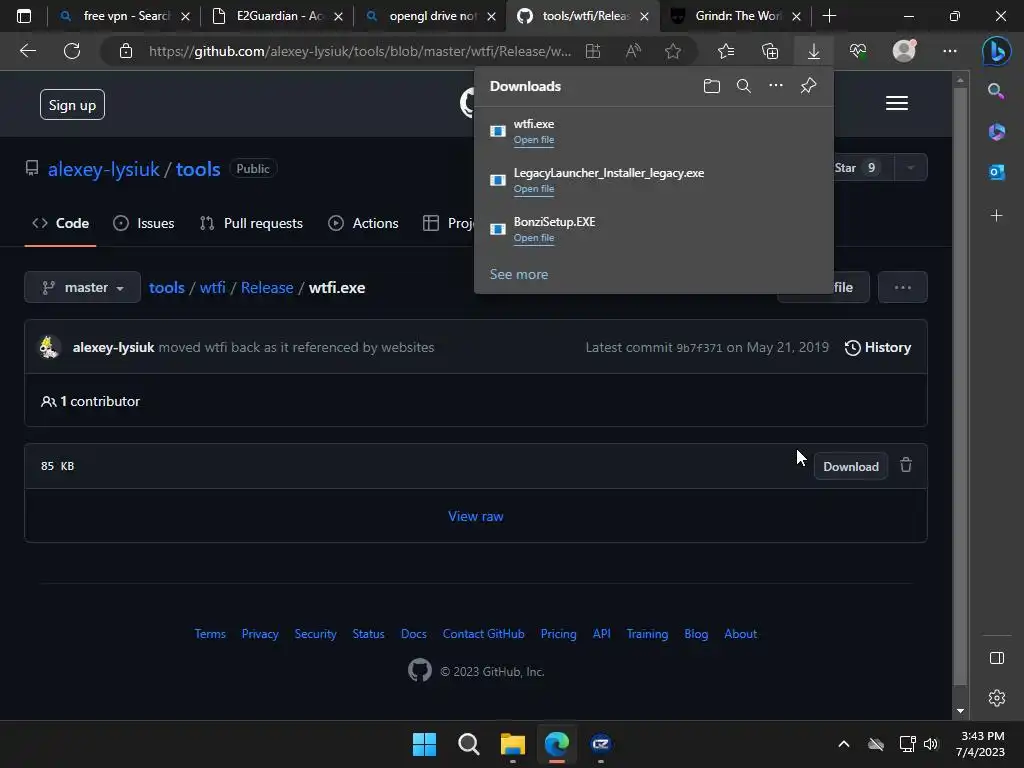Click the browser back arrow

[27, 51]
